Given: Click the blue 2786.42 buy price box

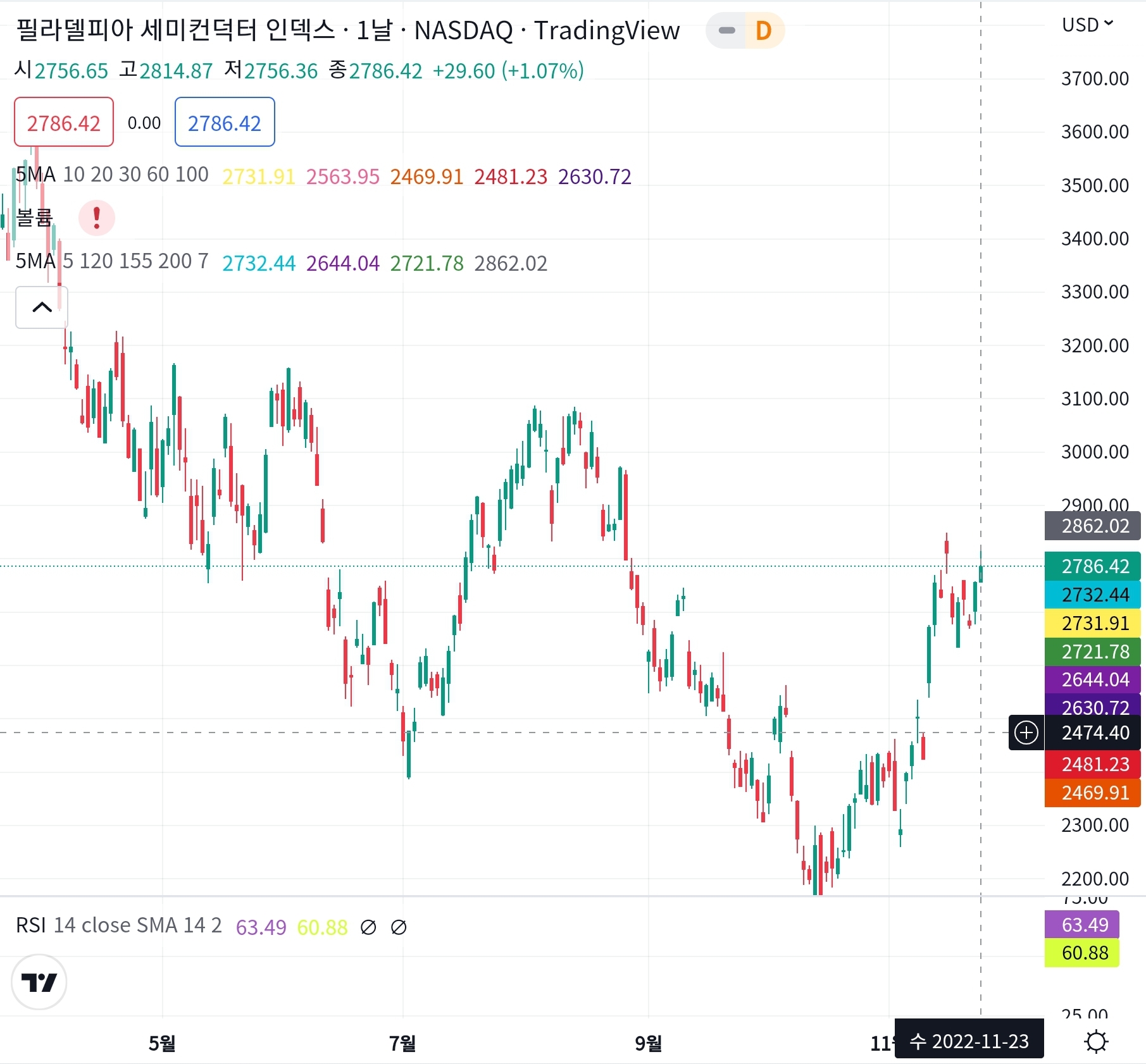Looking at the screenshot, I should [225, 122].
